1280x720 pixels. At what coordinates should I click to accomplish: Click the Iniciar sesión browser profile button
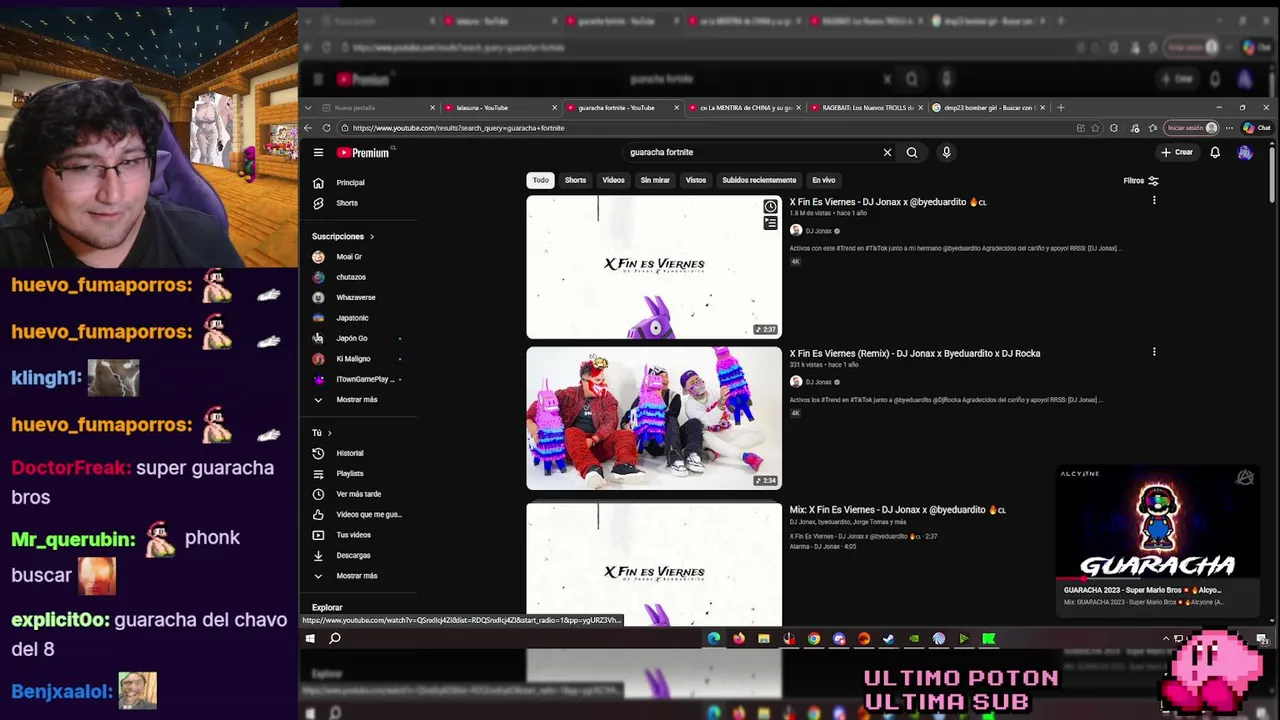point(1192,128)
